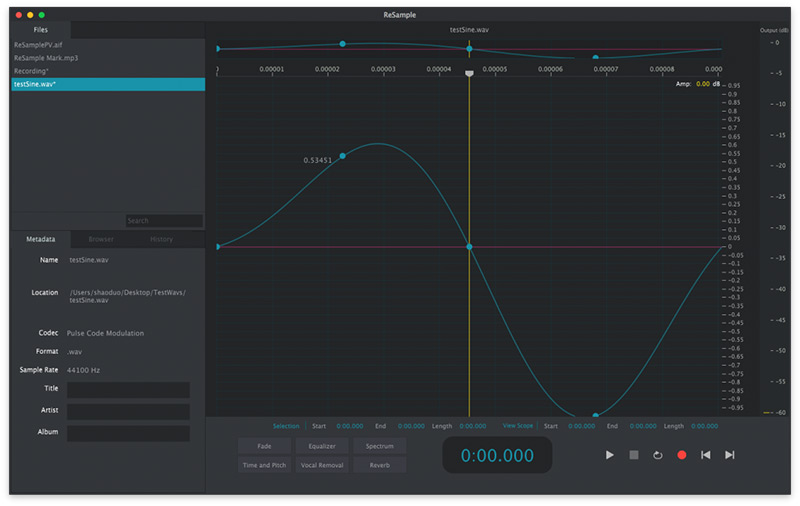Image resolution: width=800 pixels, height=506 pixels.
Task: Select the waveform point labeled 0.53451
Action: coord(343,156)
